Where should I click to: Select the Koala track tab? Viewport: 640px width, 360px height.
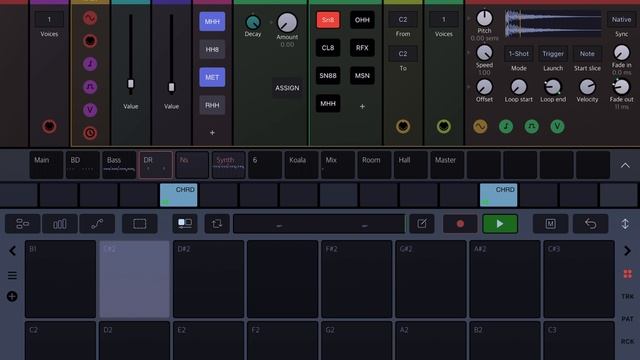pyautogui.click(x=301, y=165)
